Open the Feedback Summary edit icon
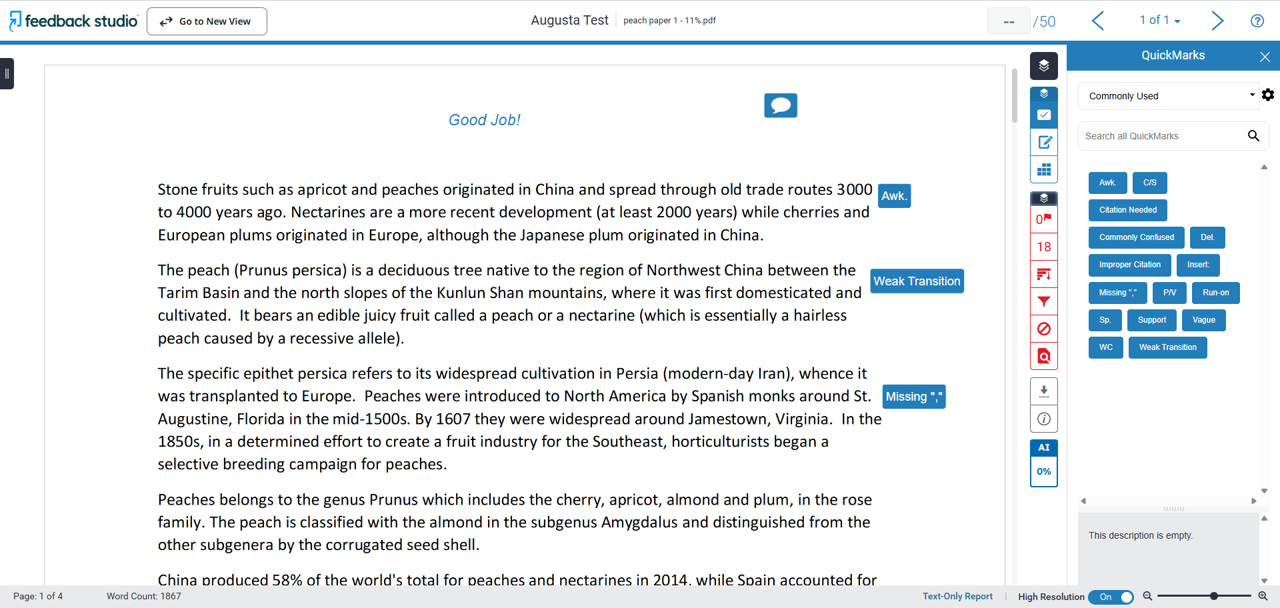 (1043, 143)
